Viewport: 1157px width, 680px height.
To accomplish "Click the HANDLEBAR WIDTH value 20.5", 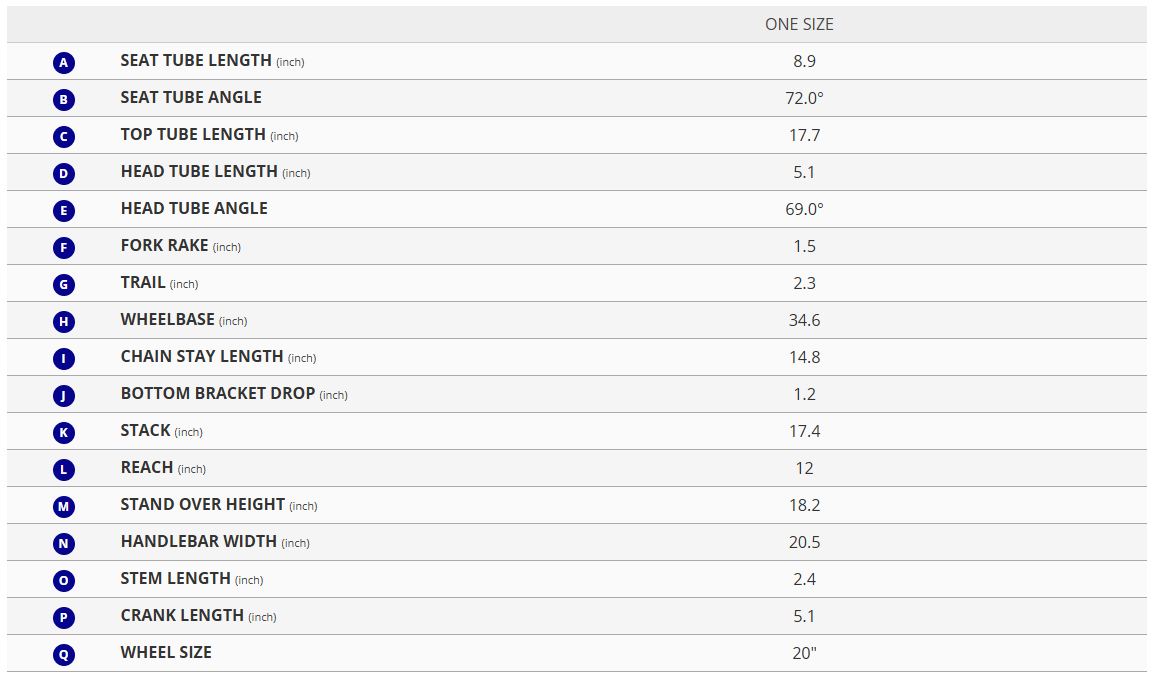I will (x=804, y=542).
